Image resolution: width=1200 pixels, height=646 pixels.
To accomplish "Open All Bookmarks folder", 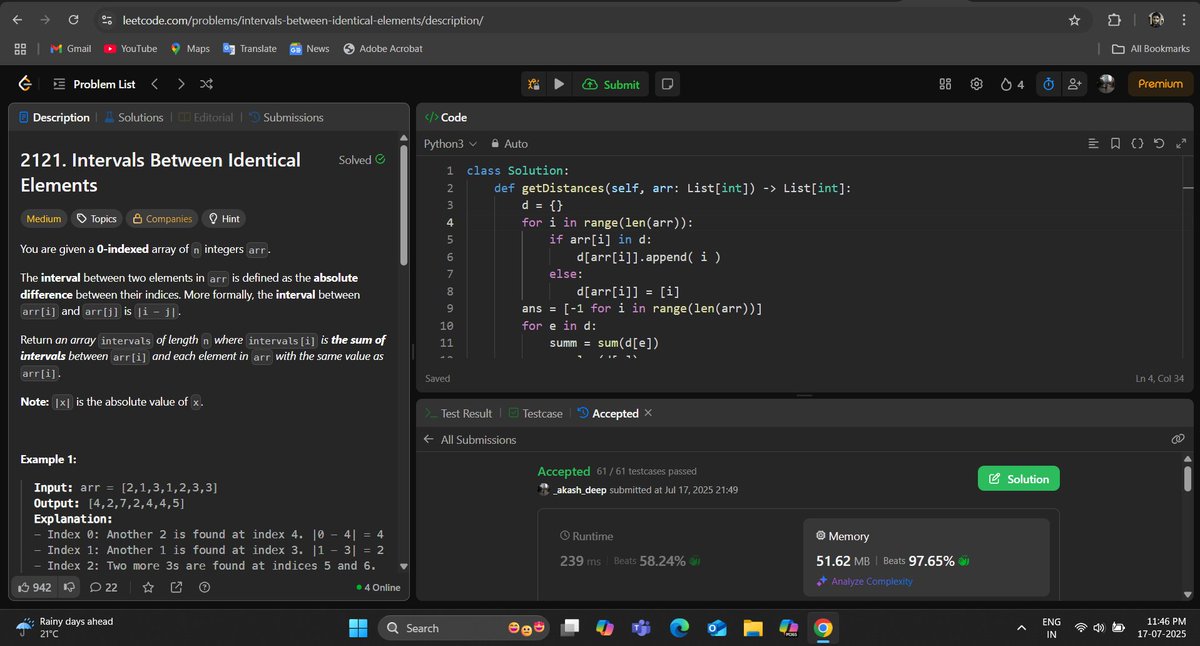I will click(x=1150, y=48).
